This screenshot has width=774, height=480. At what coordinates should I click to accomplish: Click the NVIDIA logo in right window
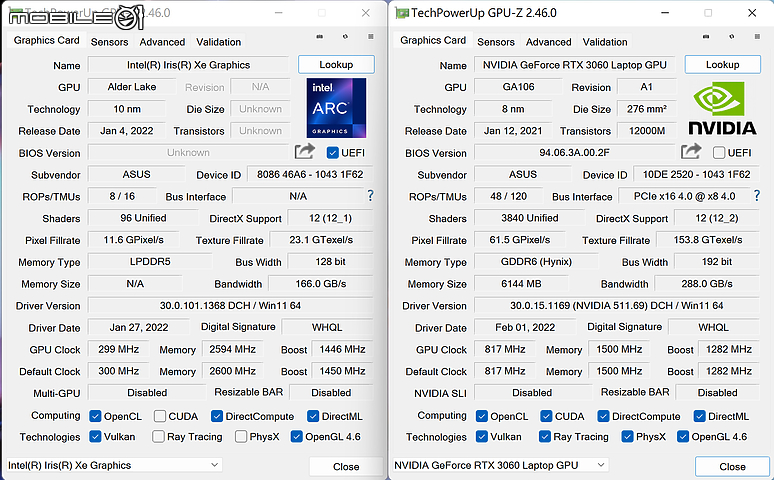(x=722, y=108)
